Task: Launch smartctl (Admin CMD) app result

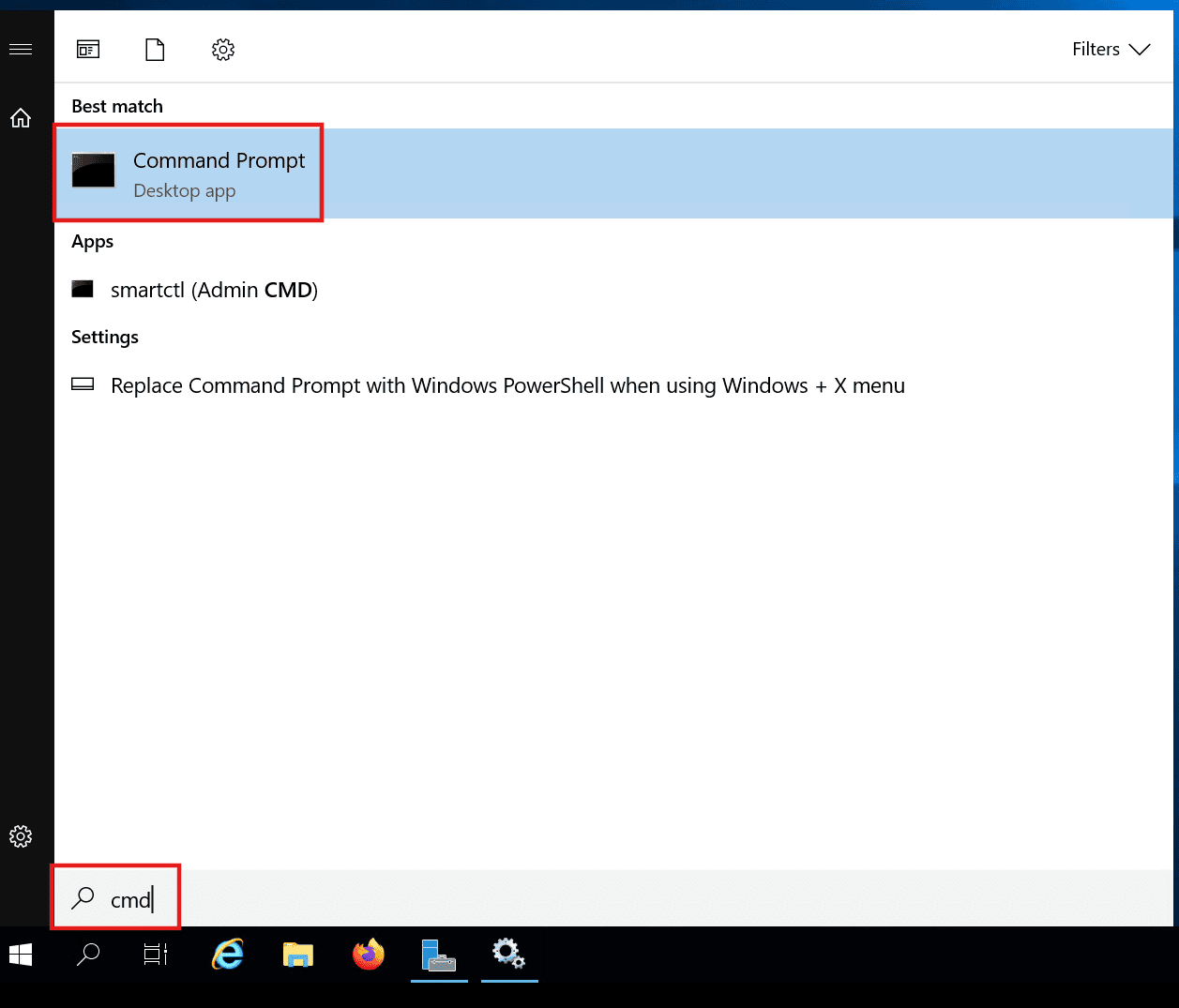Action: coord(214,291)
